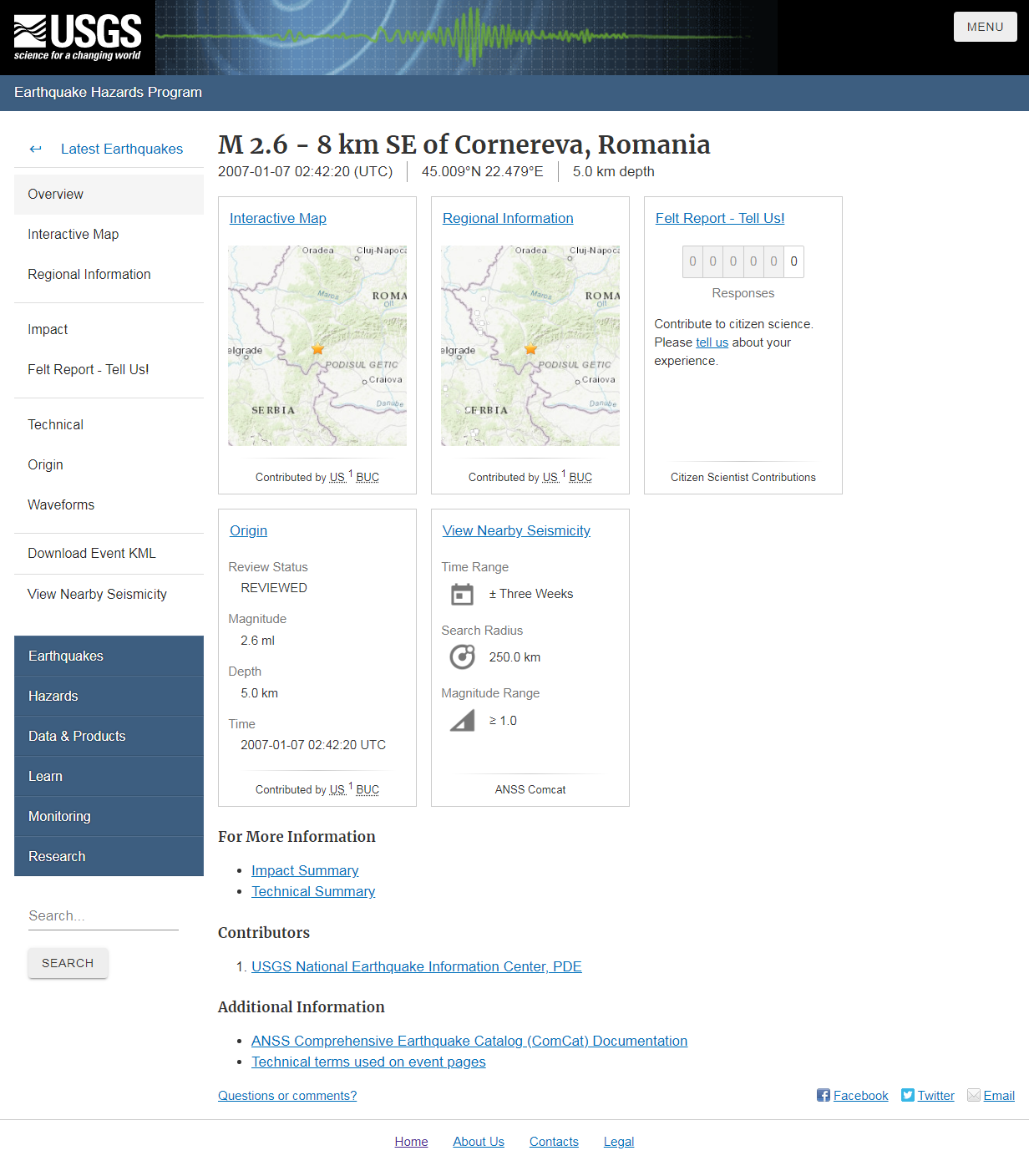Click the Facebook text link

point(860,1096)
